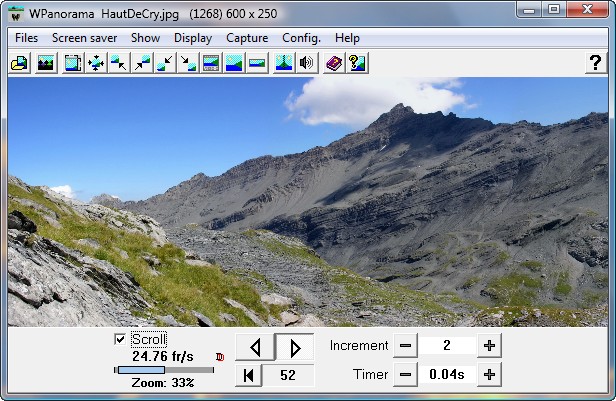The height and width of the screenshot is (401, 616).
Task: Click the picture-with-control-bar toolbar icon
Action: point(211,63)
